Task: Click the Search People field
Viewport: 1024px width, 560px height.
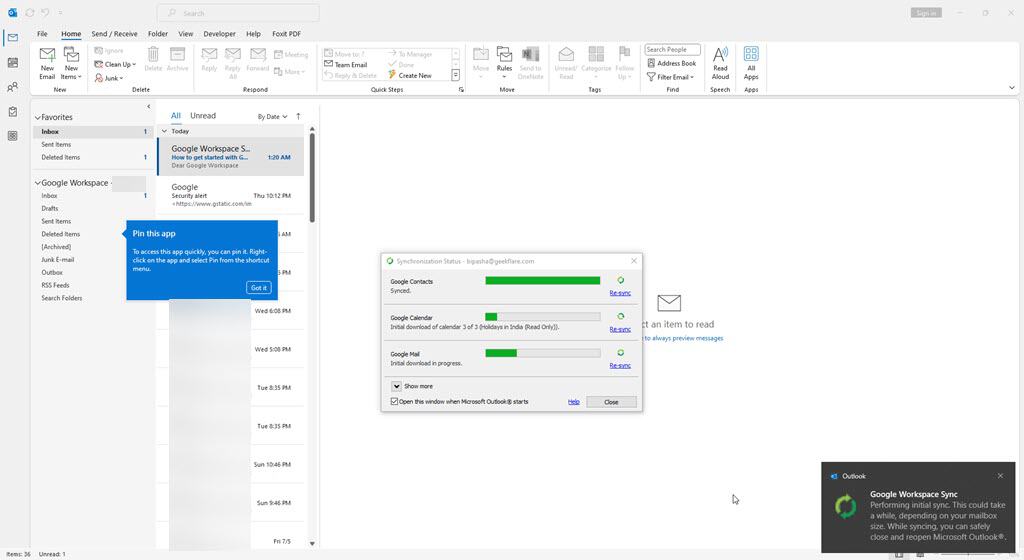Action: tap(672, 50)
